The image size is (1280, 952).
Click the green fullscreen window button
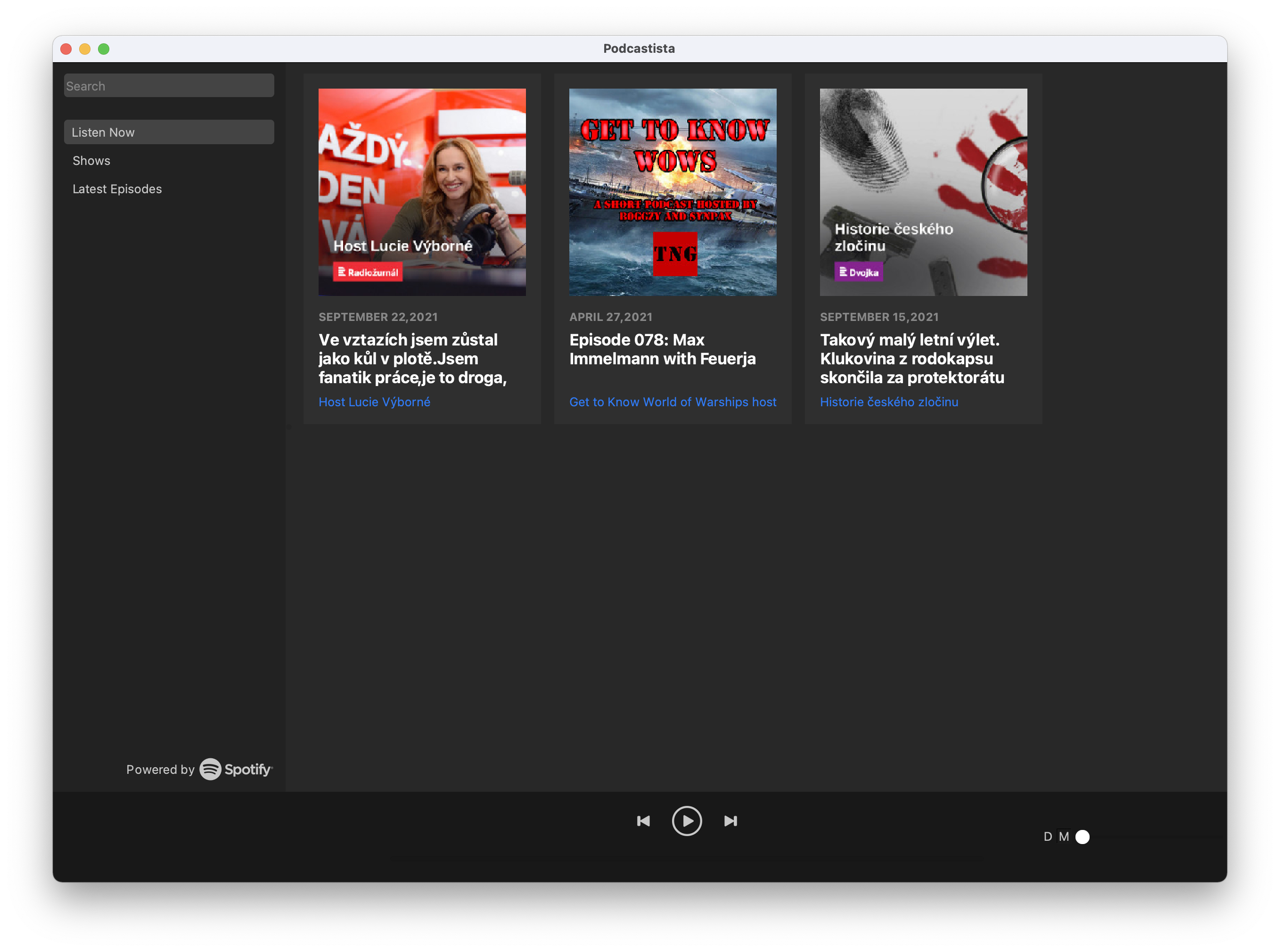(104, 49)
